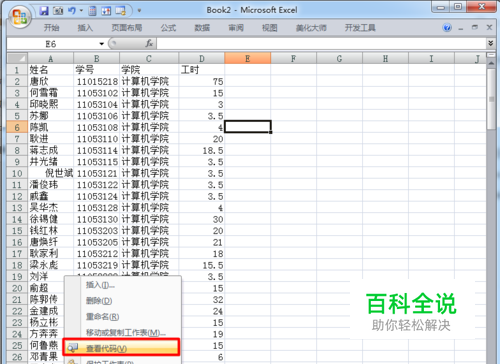
Task: Close the workbook with the ribbon X
Action: pos(489,27)
